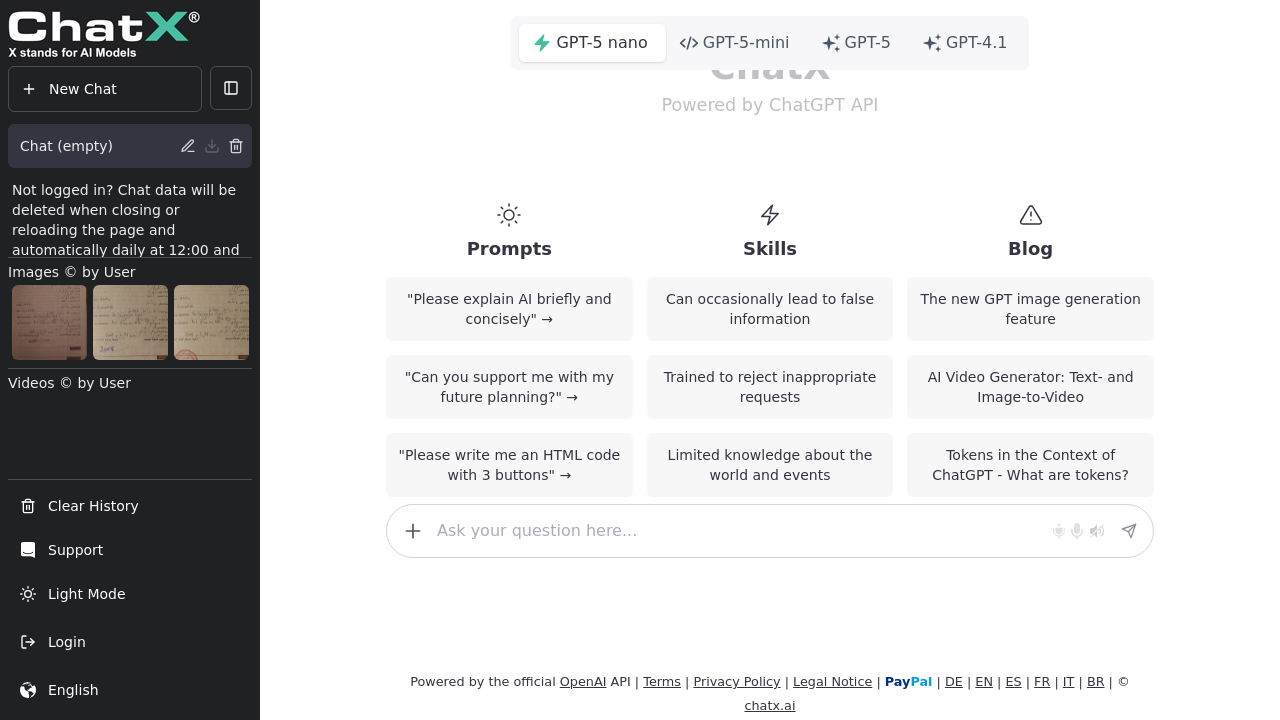Start a New Chat

105,89
